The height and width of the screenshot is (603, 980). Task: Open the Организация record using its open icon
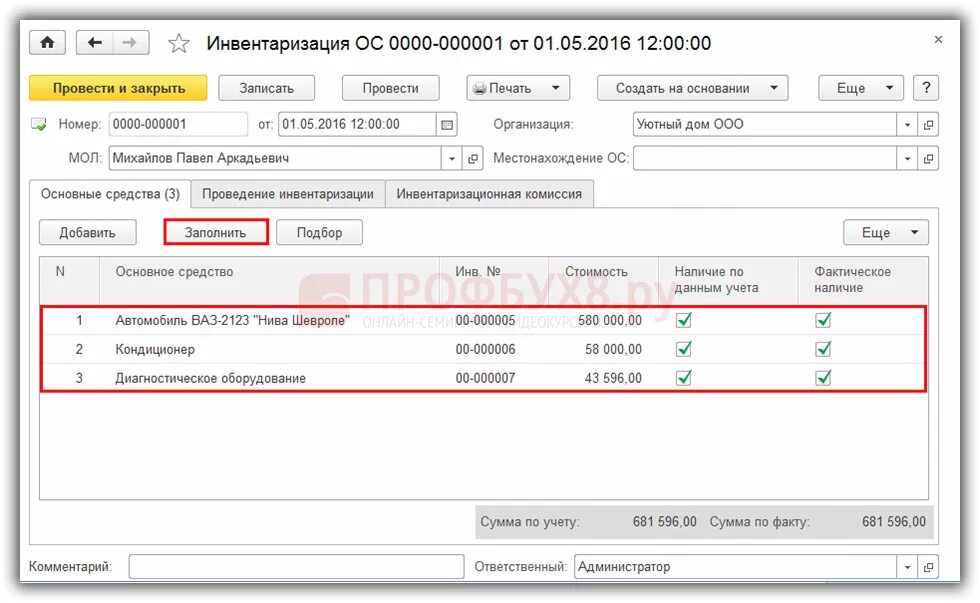(x=928, y=124)
